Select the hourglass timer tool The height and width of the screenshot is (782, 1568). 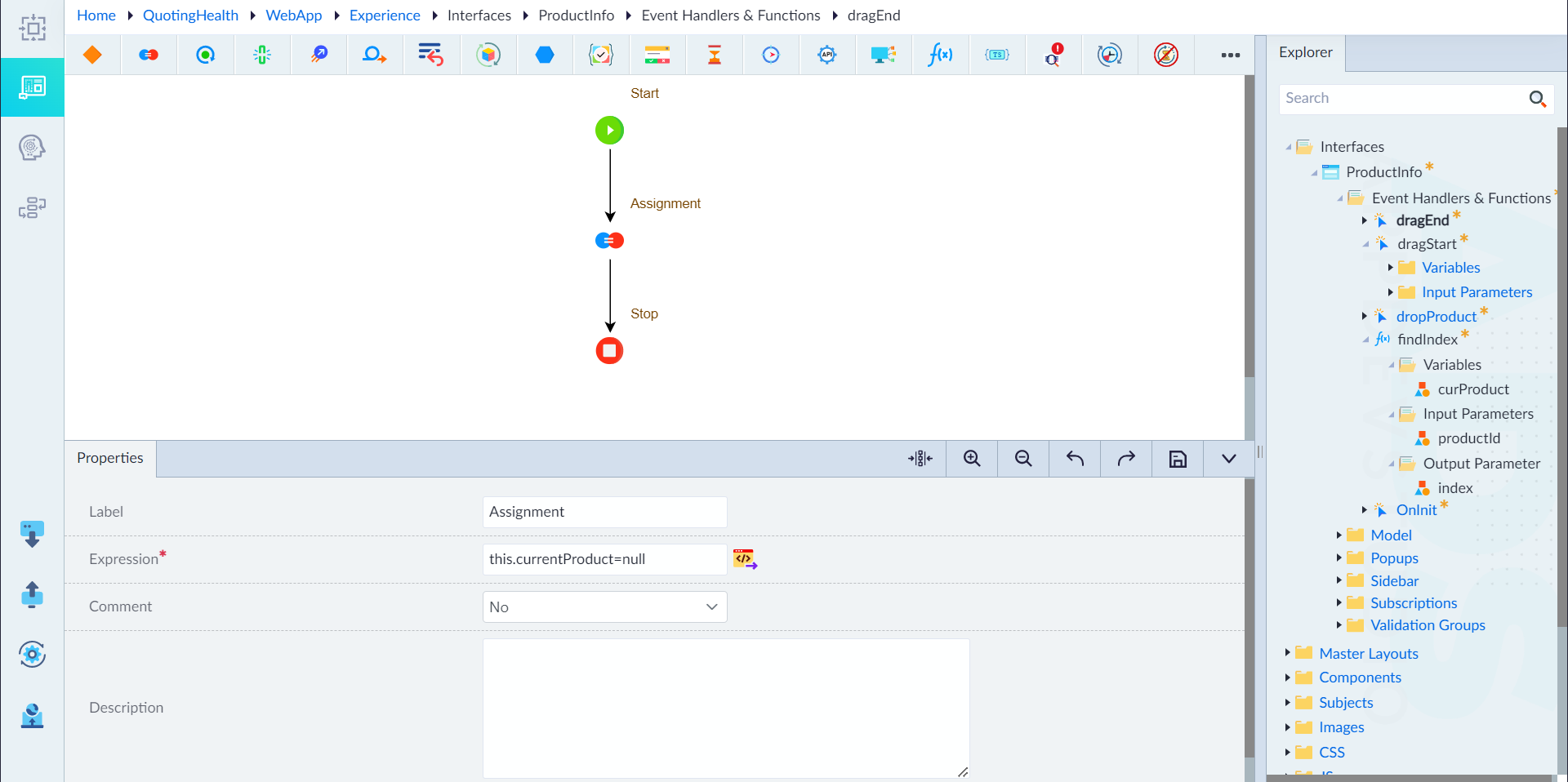pyautogui.click(x=715, y=55)
